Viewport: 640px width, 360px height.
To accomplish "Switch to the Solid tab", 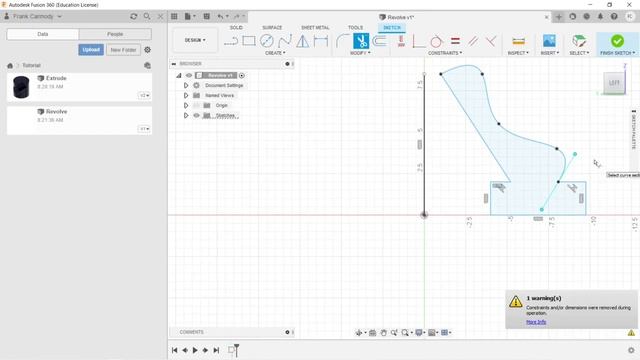I will [x=236, y=27].
